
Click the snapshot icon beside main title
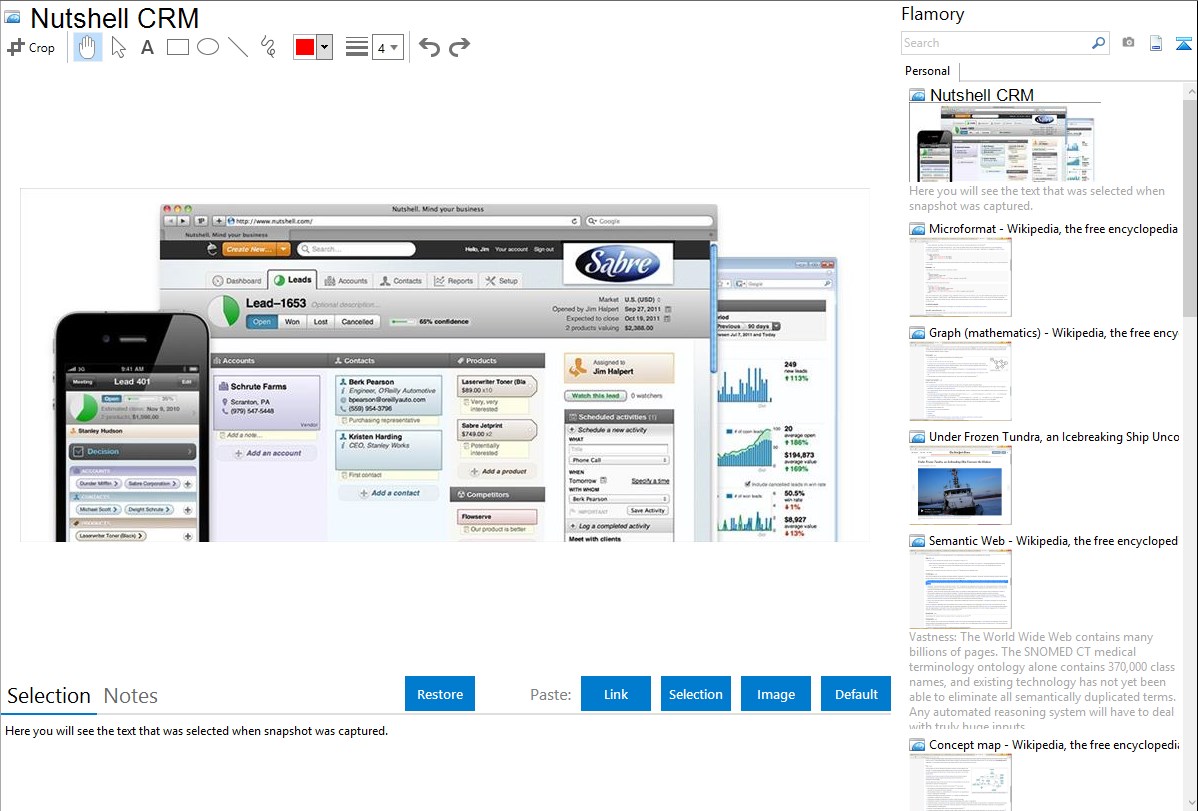pos(12,17)
